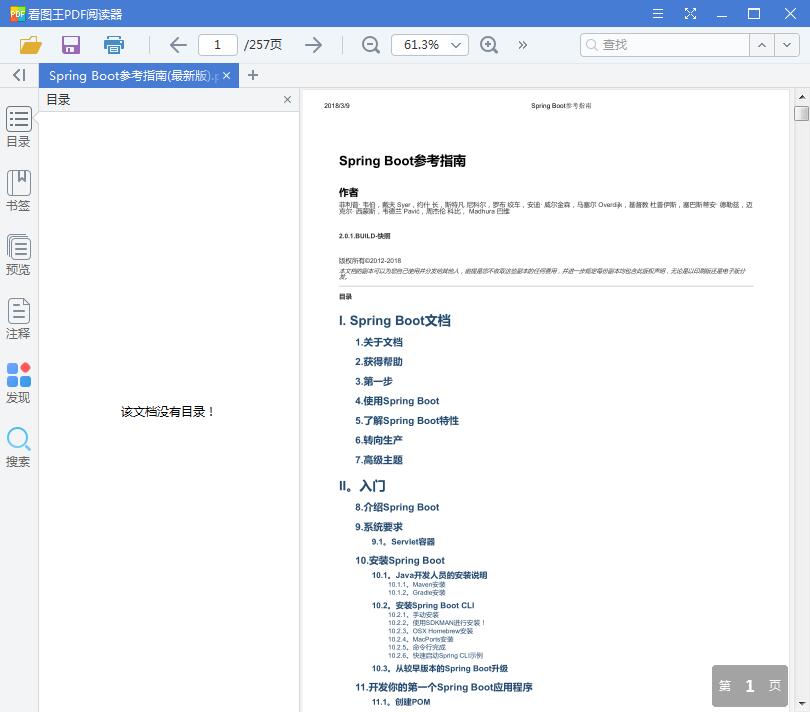Image resolution: width=810 pixels, height=712 pixels.
Task: Click the 看图王PDF阅读器 app logo
Action: click(17, 13)
